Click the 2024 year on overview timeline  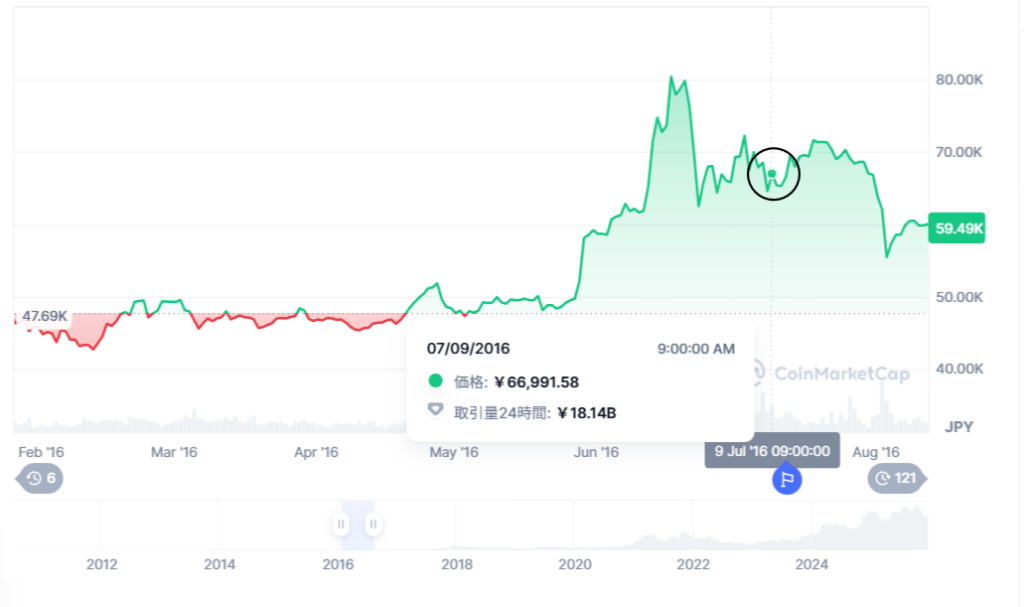[811, 564]
